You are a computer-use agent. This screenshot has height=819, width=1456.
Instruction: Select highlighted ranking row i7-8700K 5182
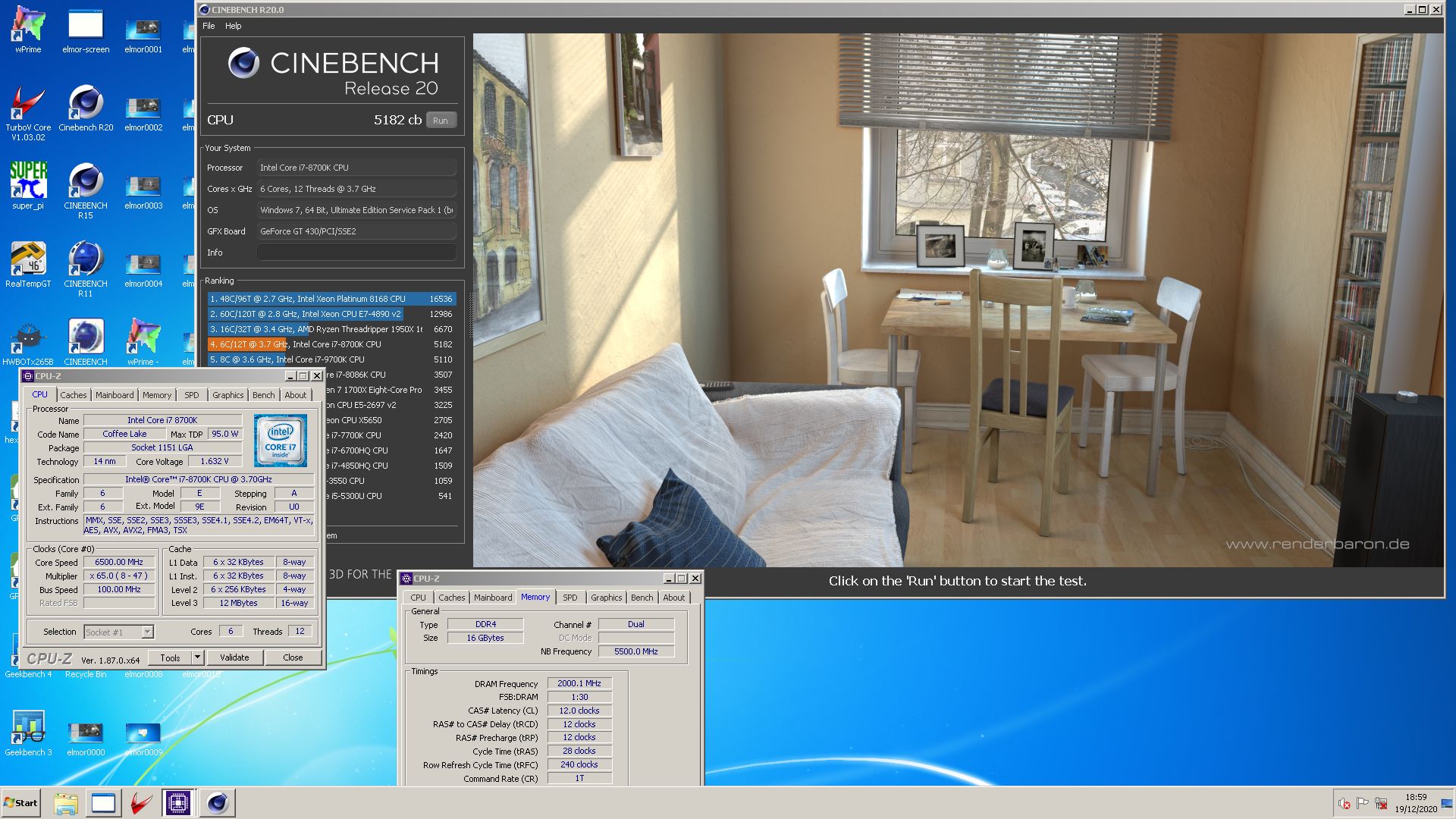point(331,344)
